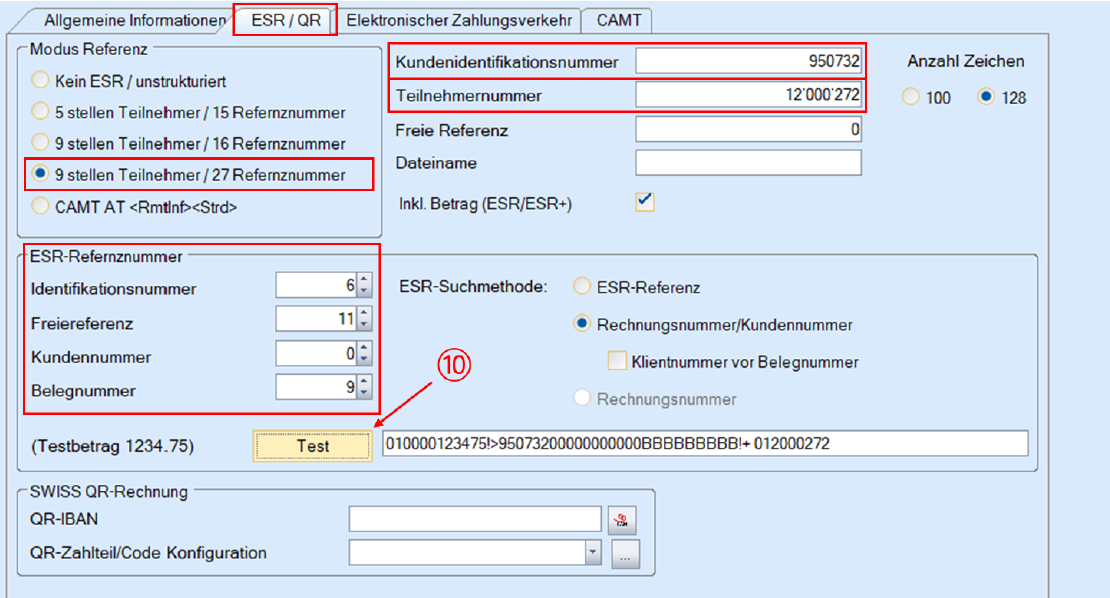
Task: Select ESR-Referenz search method
Action: tap(636, 287)
